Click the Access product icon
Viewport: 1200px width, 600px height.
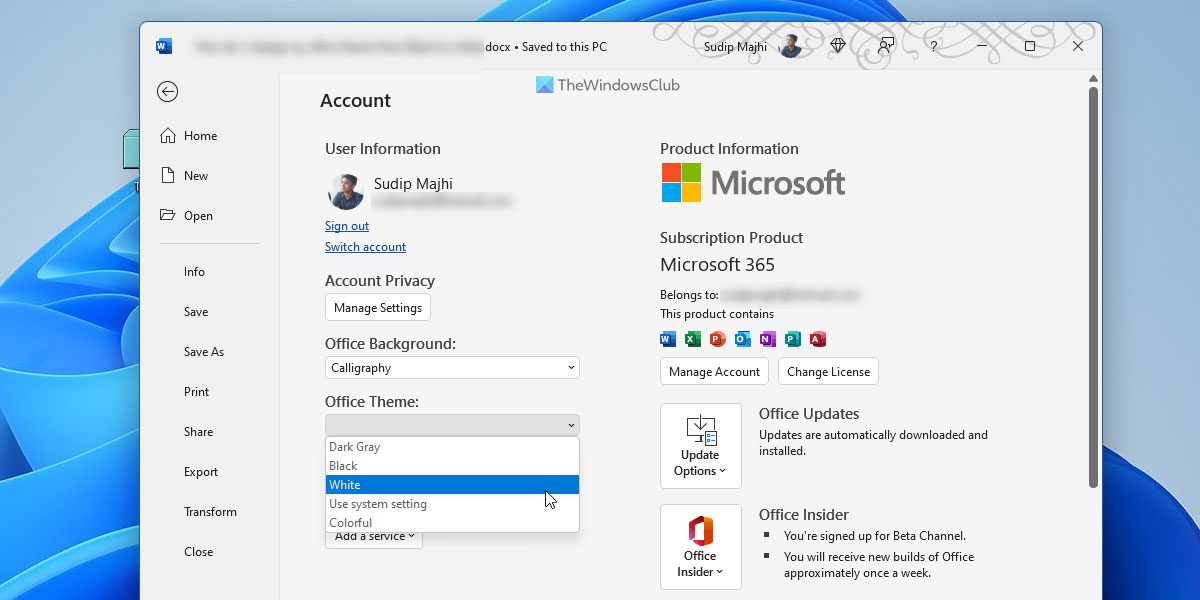click(x=818, y=339)
